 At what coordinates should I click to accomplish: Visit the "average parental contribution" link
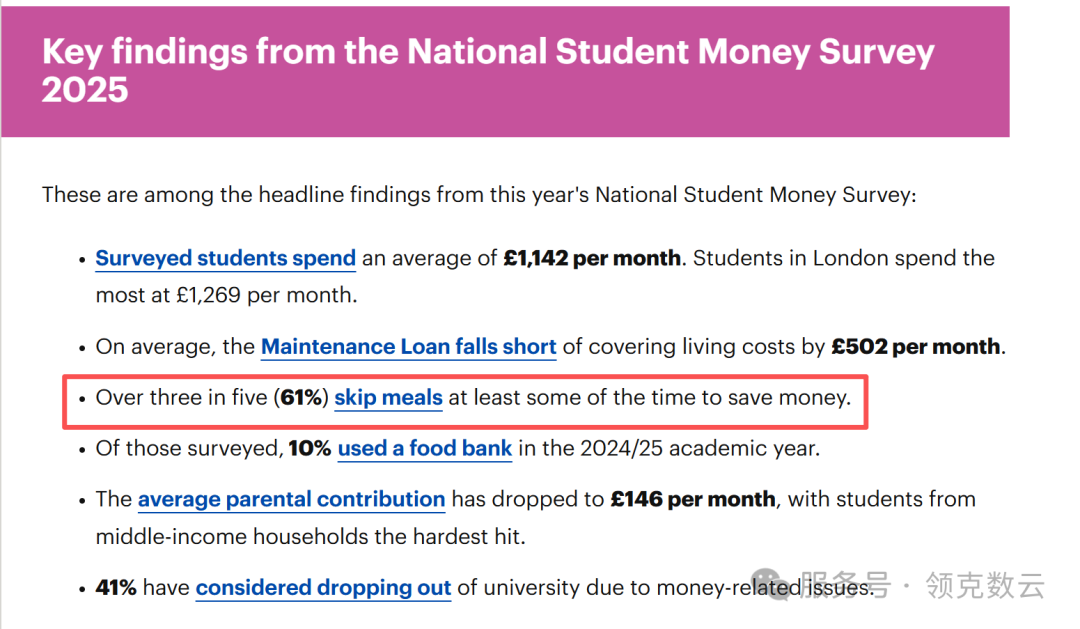(x=291, y=499)
